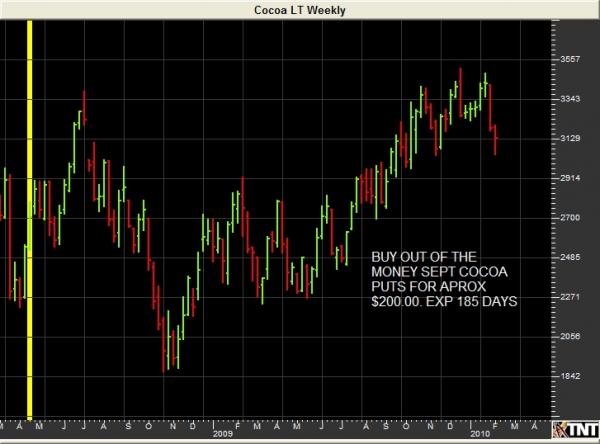Click the 2700 price axis label

coord(572,218)
